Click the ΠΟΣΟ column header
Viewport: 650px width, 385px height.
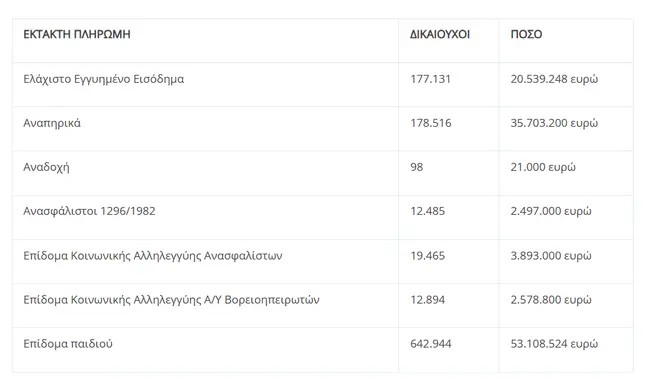[x=526, y=34]
